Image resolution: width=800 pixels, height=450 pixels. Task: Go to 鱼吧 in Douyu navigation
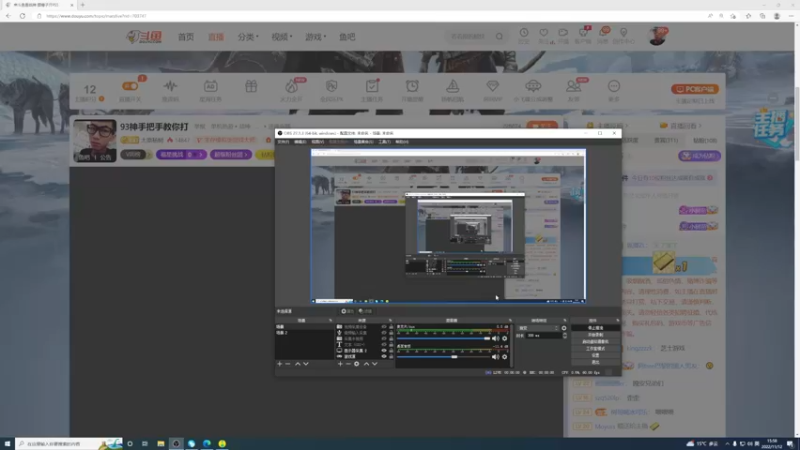[x=347, y=37]
